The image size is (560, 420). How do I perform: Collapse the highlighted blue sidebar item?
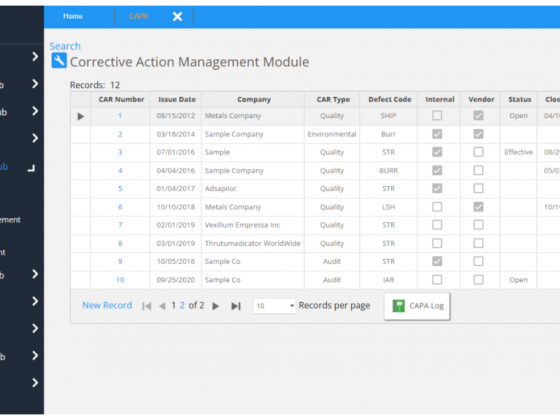tap(31, 168)
